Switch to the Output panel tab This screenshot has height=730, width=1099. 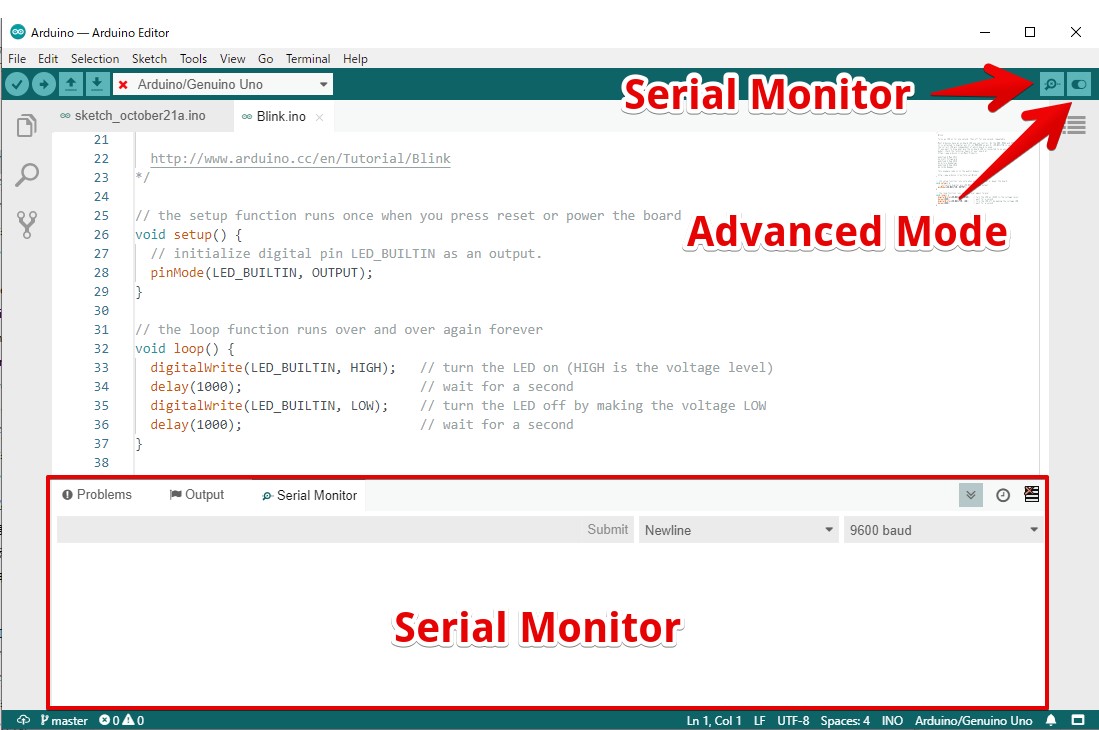pos(197,495)
